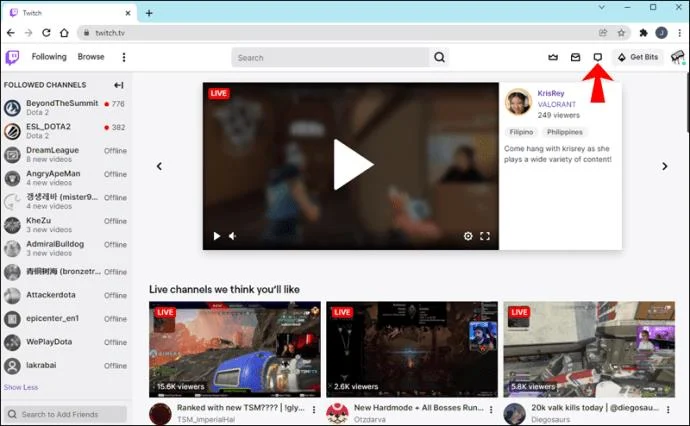
Task: Click the top Search field
Action: pyautogui.click(x=330, y=58)
